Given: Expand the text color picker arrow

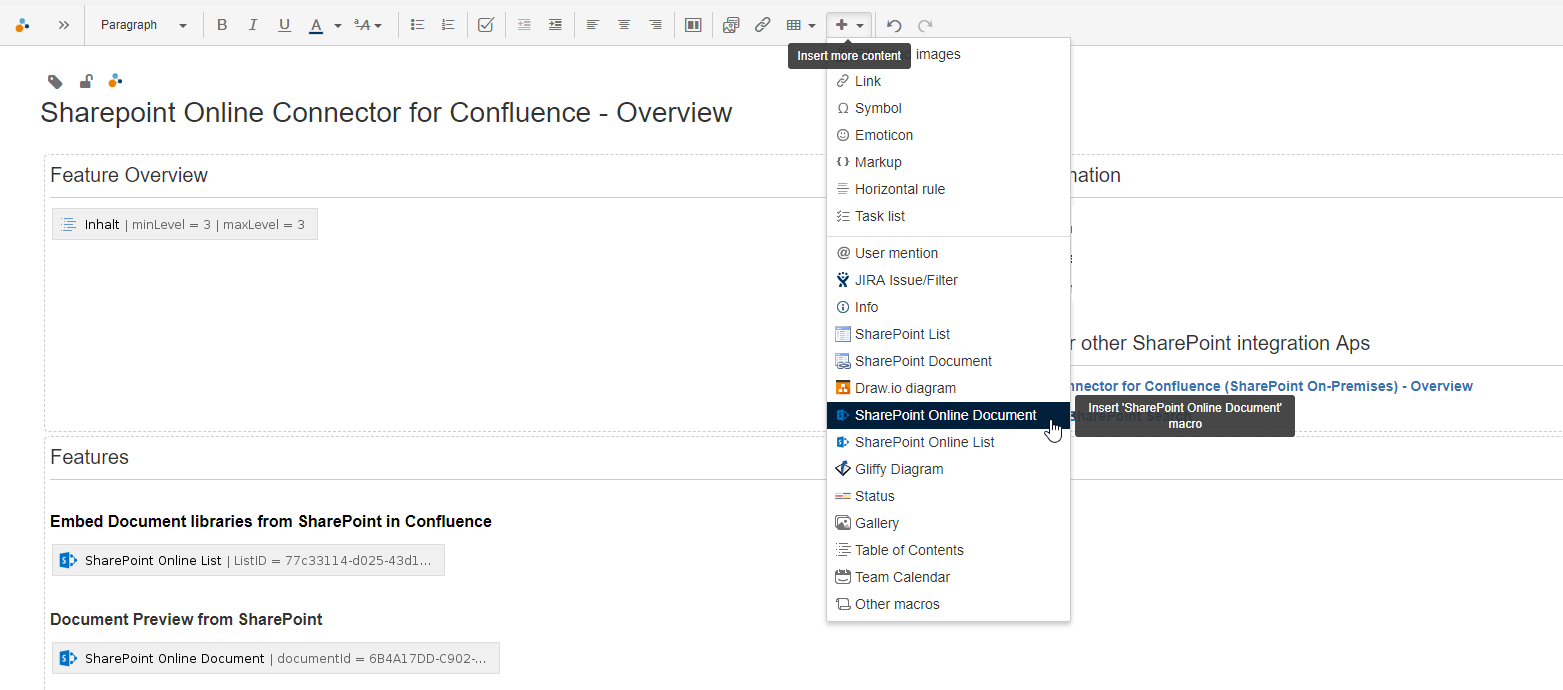Looking at the screenshot, I should (x=338, y=26).
